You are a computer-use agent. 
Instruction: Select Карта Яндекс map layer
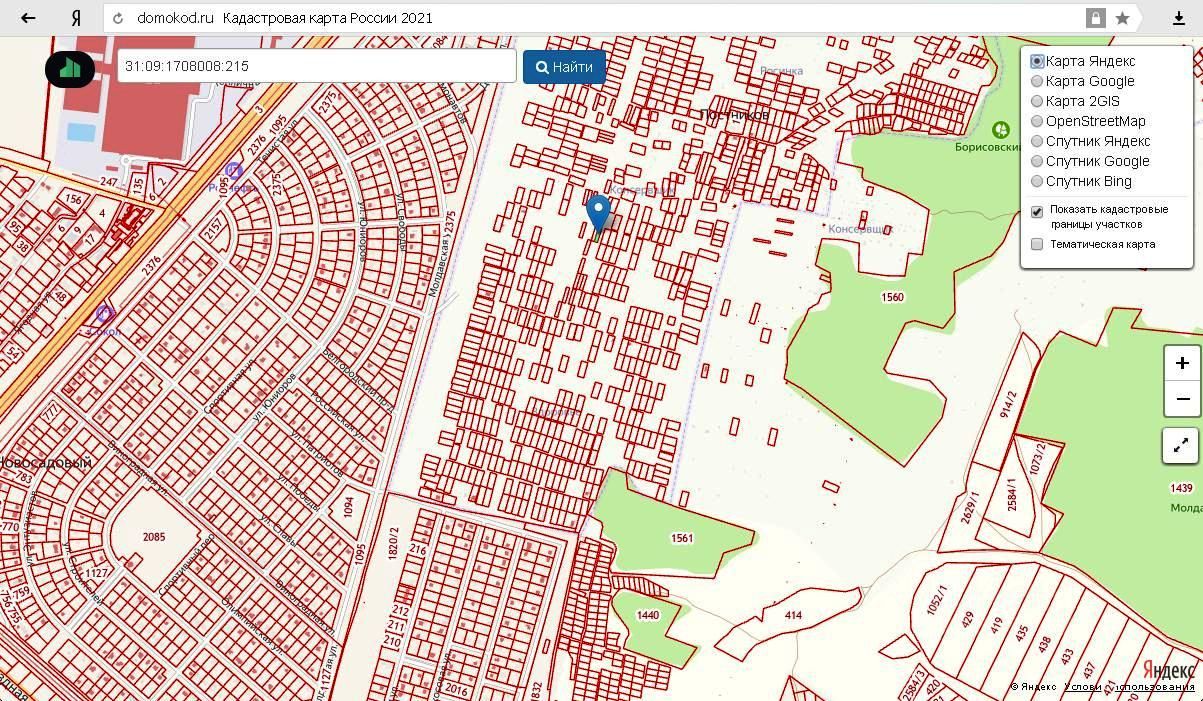1037,61
